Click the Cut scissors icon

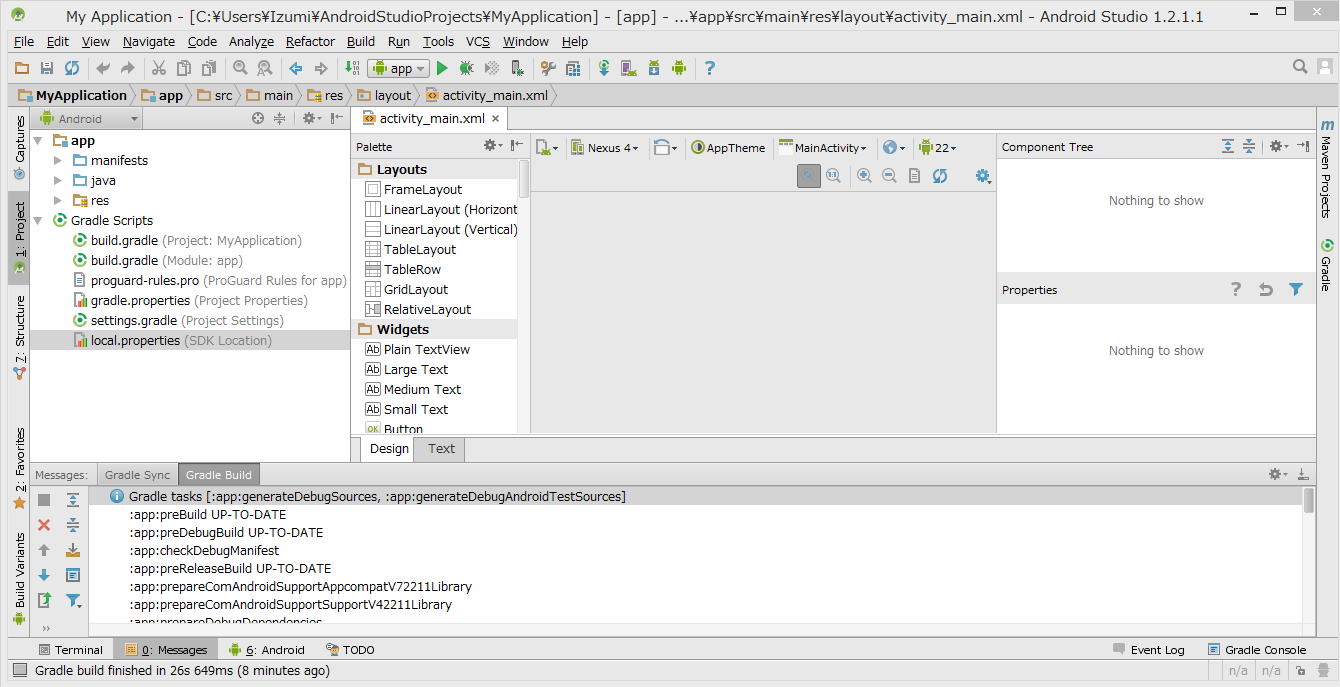pos(158,68)
